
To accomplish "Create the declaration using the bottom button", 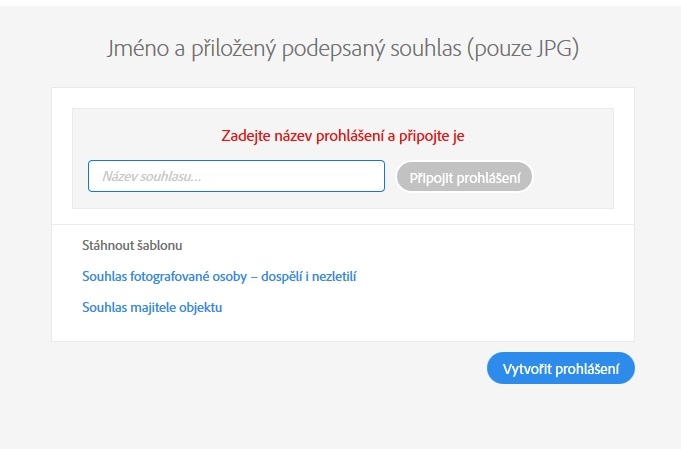I will pyautogui.click(x=560, y=368).
